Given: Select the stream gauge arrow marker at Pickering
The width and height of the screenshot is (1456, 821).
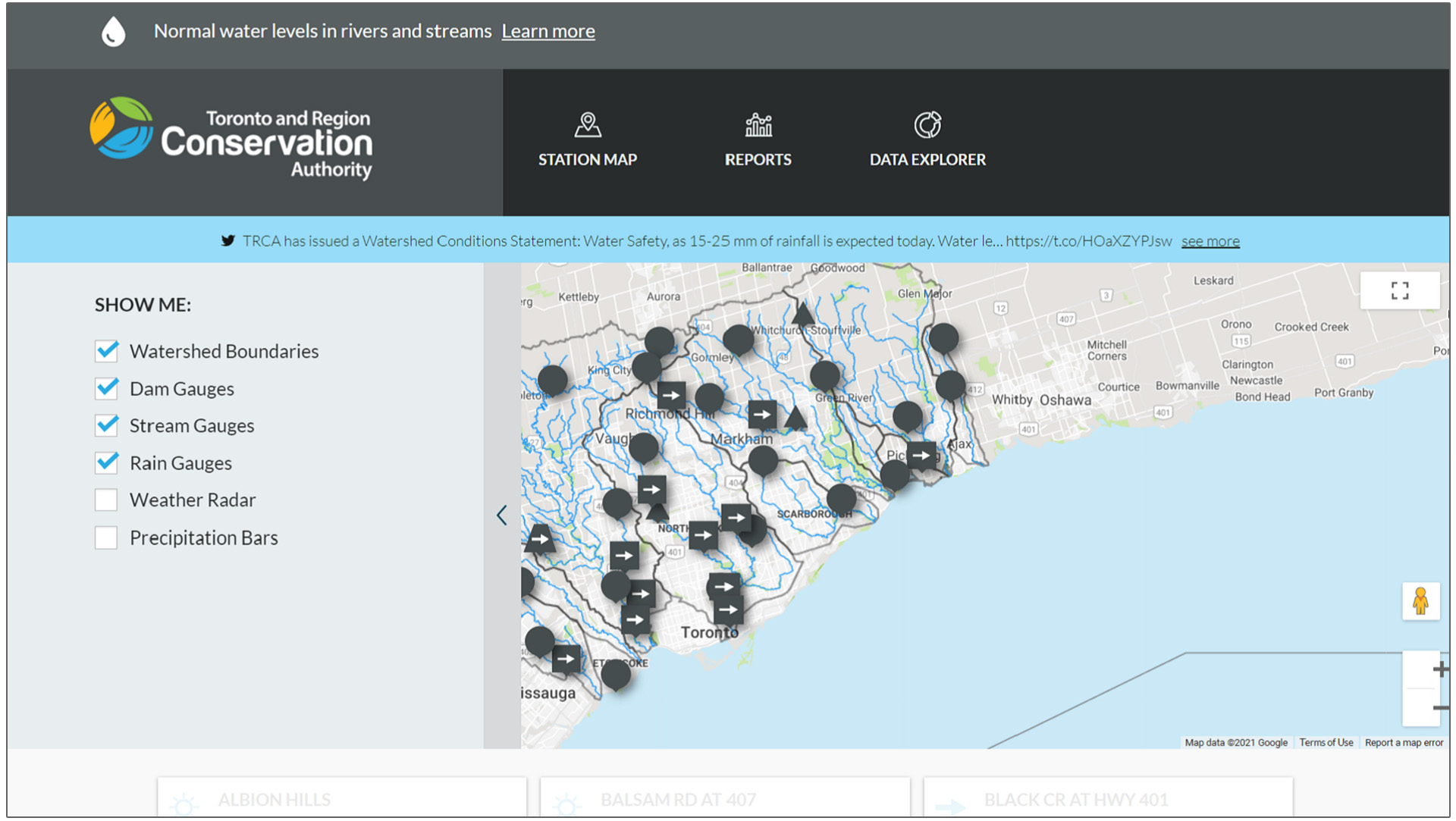Looking at the screenshot, I should click(x=921, y=456).
